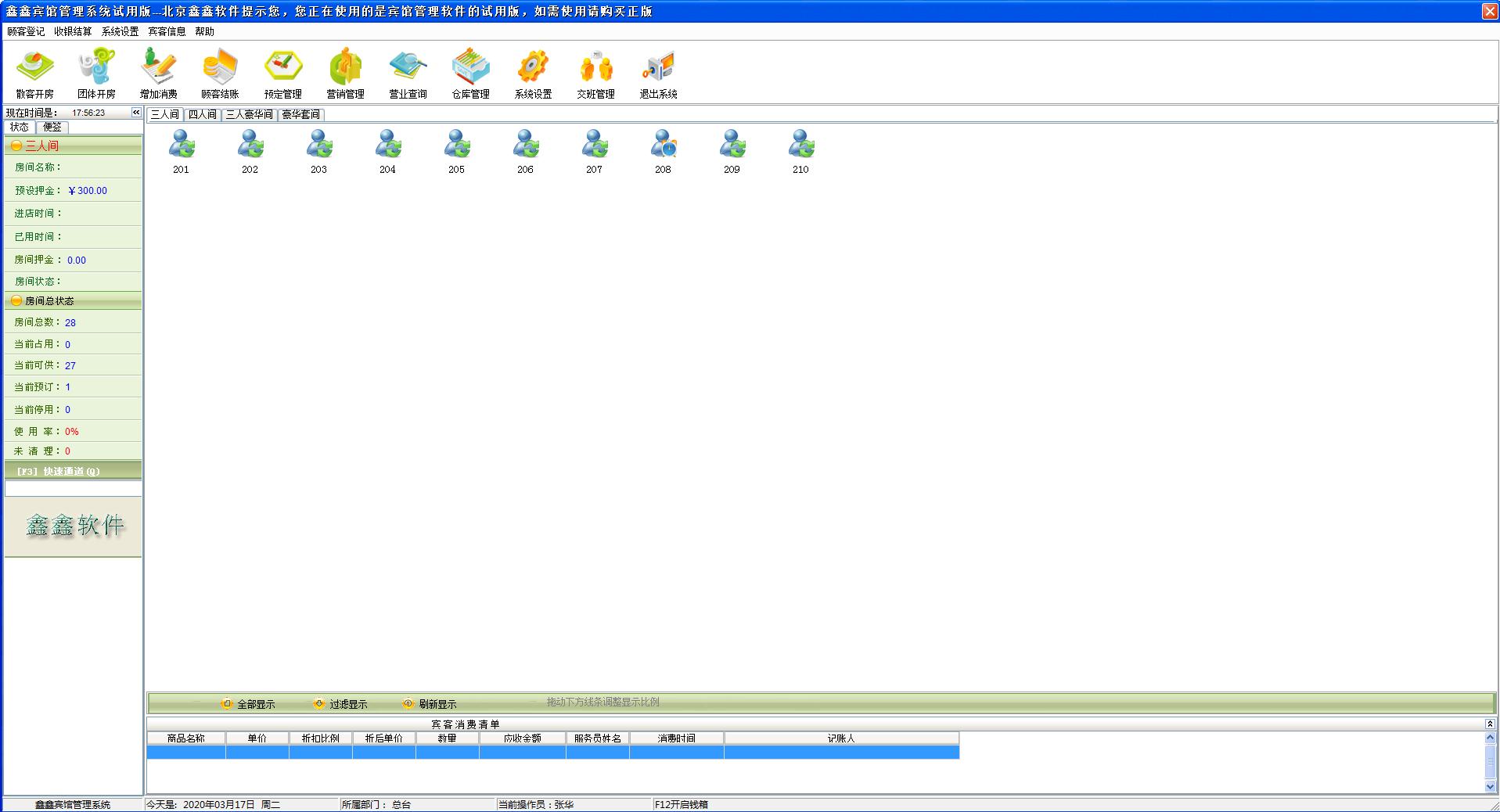The image size is (1500, 812).
Task: Open the 预定管理 reservation icon
Action: coord(283,74)
